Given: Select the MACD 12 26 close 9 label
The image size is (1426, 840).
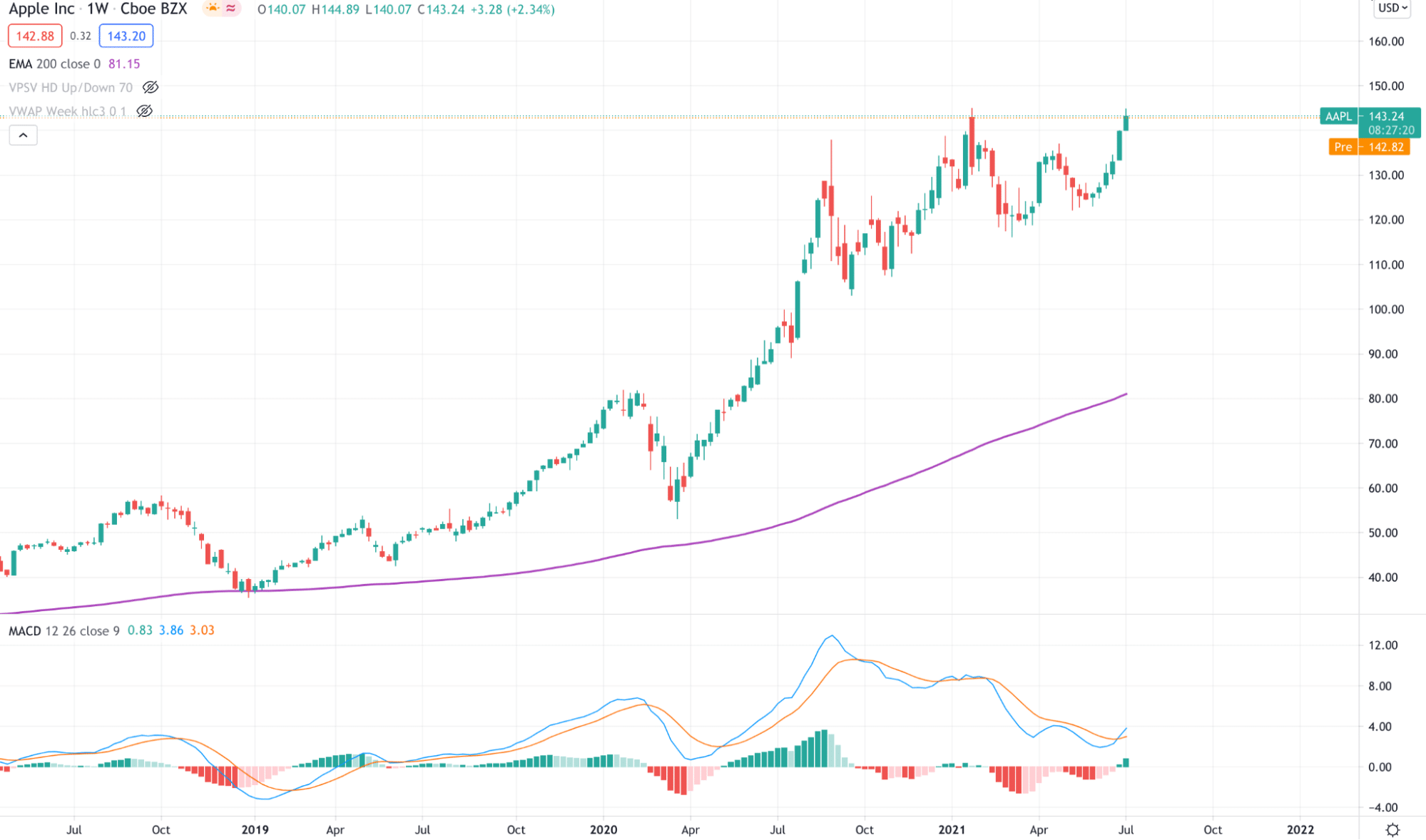Looking at the screenshot, I should [63, 631].
